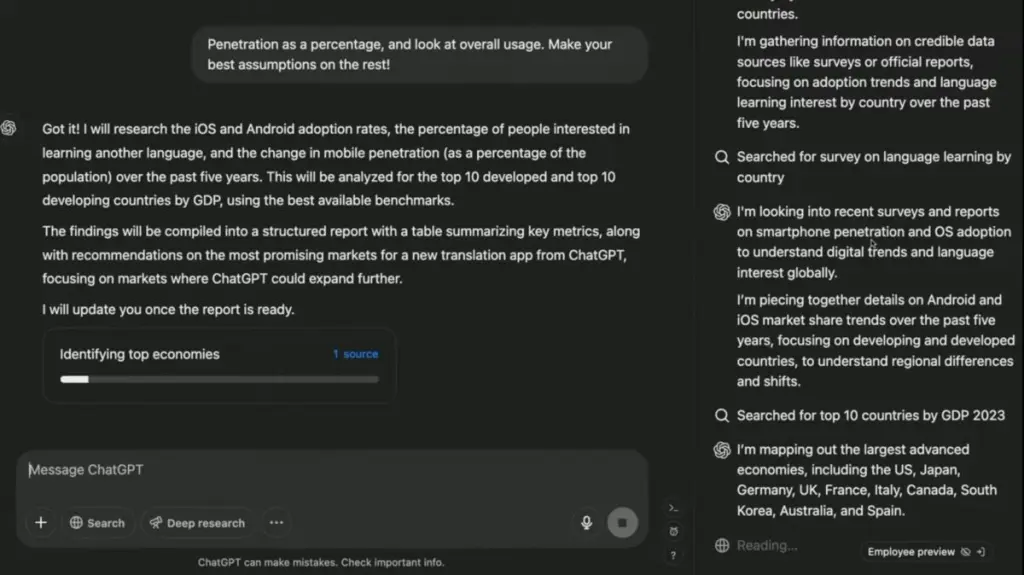Open the question mark help icon
The height and width of the screenshot is (575, 1024).
pos(673,555)
